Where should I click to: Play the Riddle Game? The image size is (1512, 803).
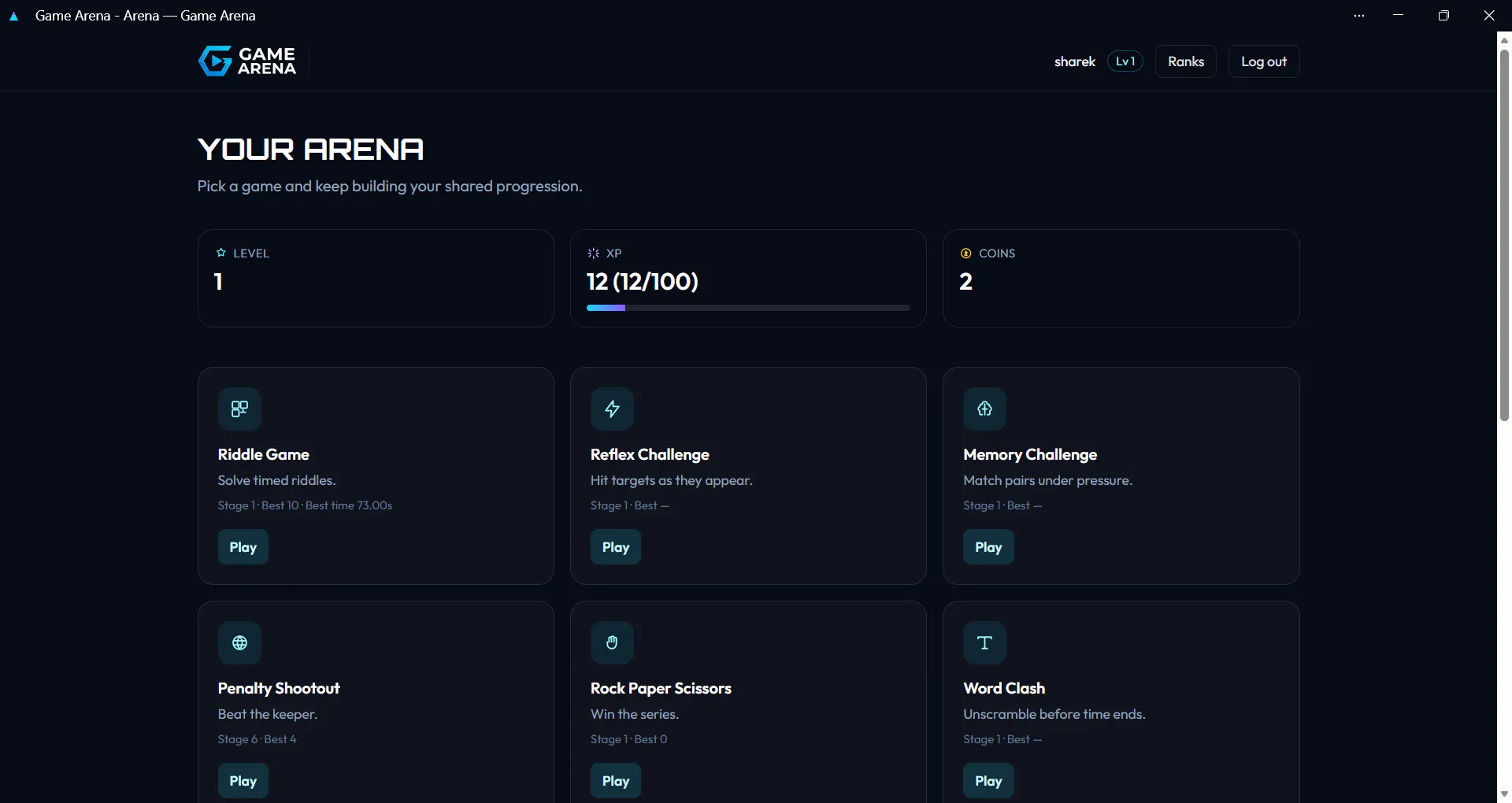(243, 546)
